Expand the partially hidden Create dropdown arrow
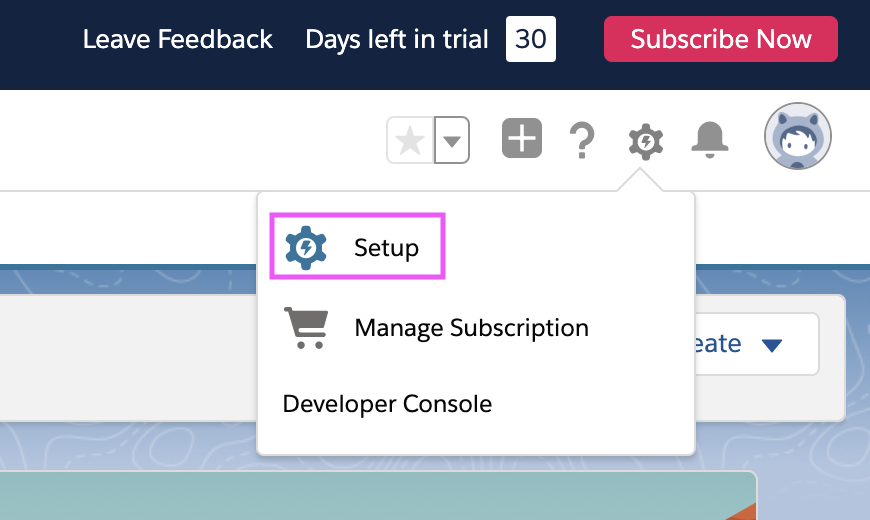Image resolution: width=870 pixels, height=520 pixels. pyautogui.click(x=771, y=345)
